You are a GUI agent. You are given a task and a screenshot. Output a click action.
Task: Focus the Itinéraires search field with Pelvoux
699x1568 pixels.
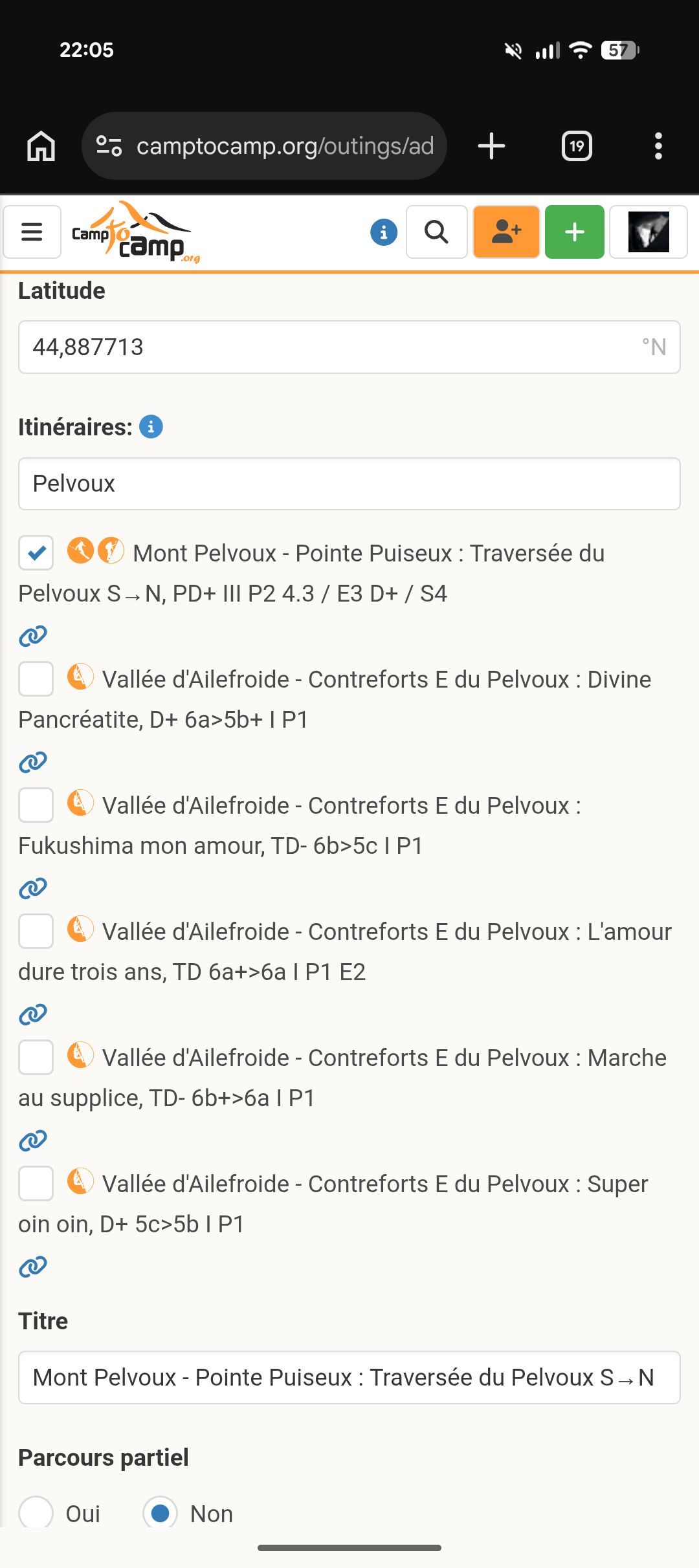(349, 484)
